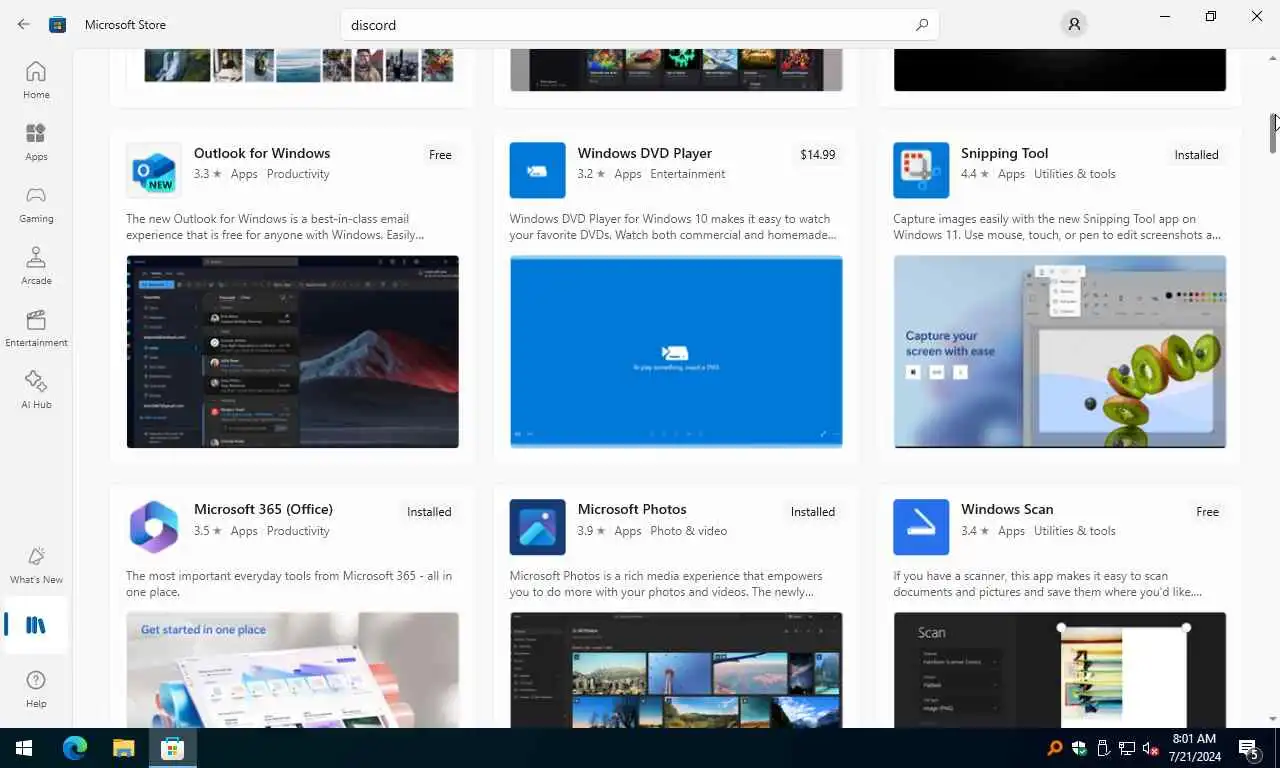This screenshot has height=768, width=1280.
Task: Click the Outlook screenshot thumbnail
Action: pos(293,352)
